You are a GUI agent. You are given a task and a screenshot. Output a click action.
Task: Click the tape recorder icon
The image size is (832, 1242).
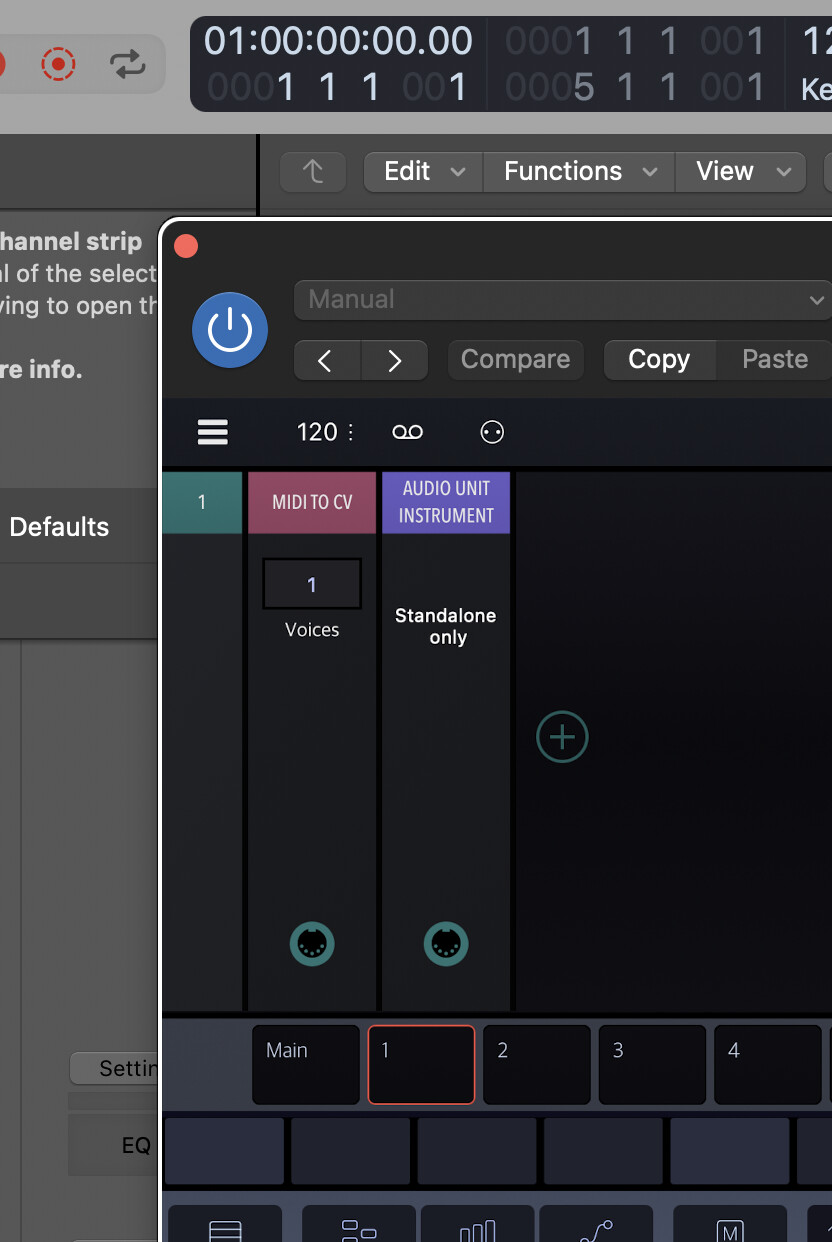click(407, 432)
